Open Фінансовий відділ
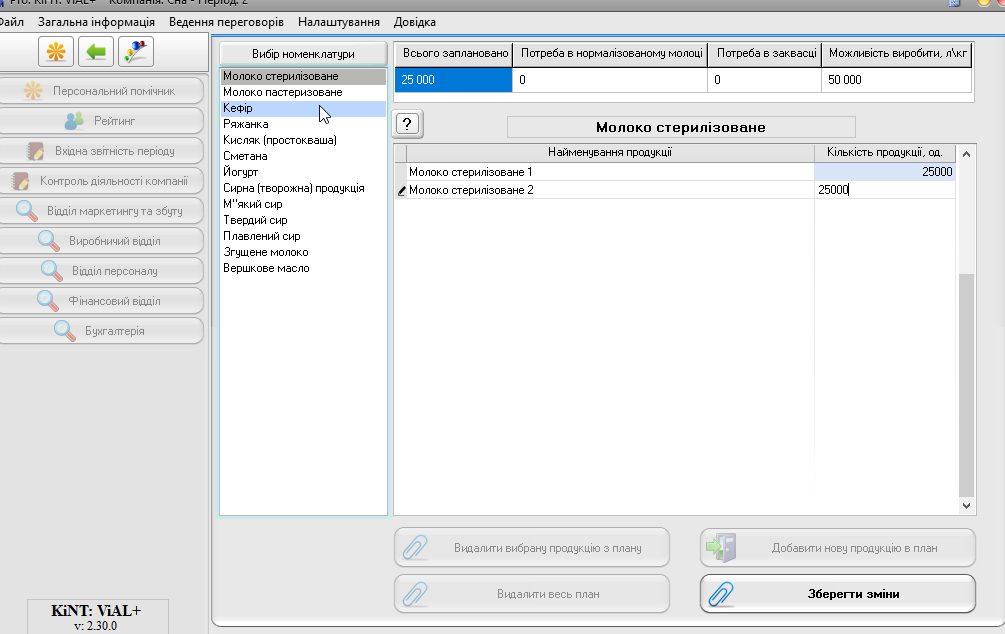The image size is (1005, 634). [101, 301]
